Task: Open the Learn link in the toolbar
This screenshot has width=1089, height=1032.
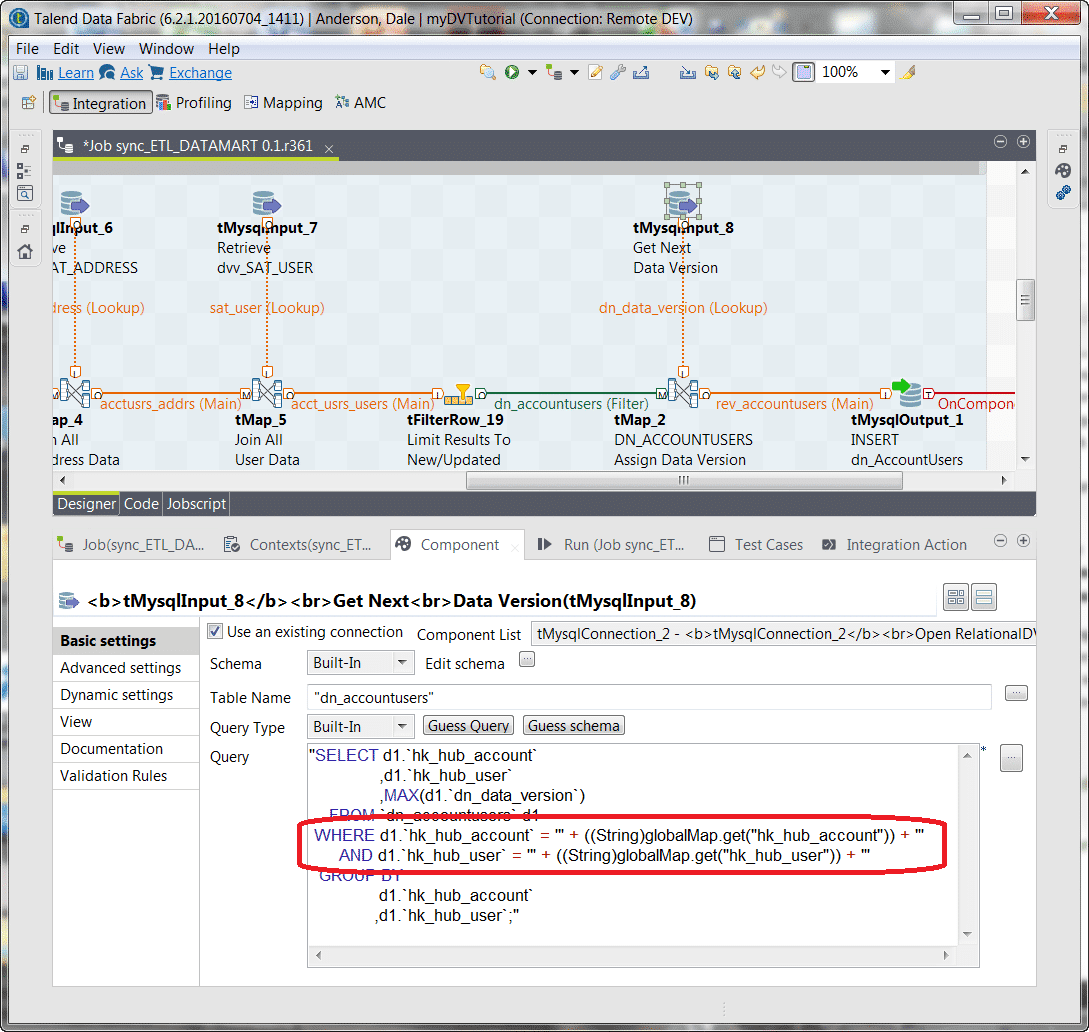Action: click(x=75, y=72)
